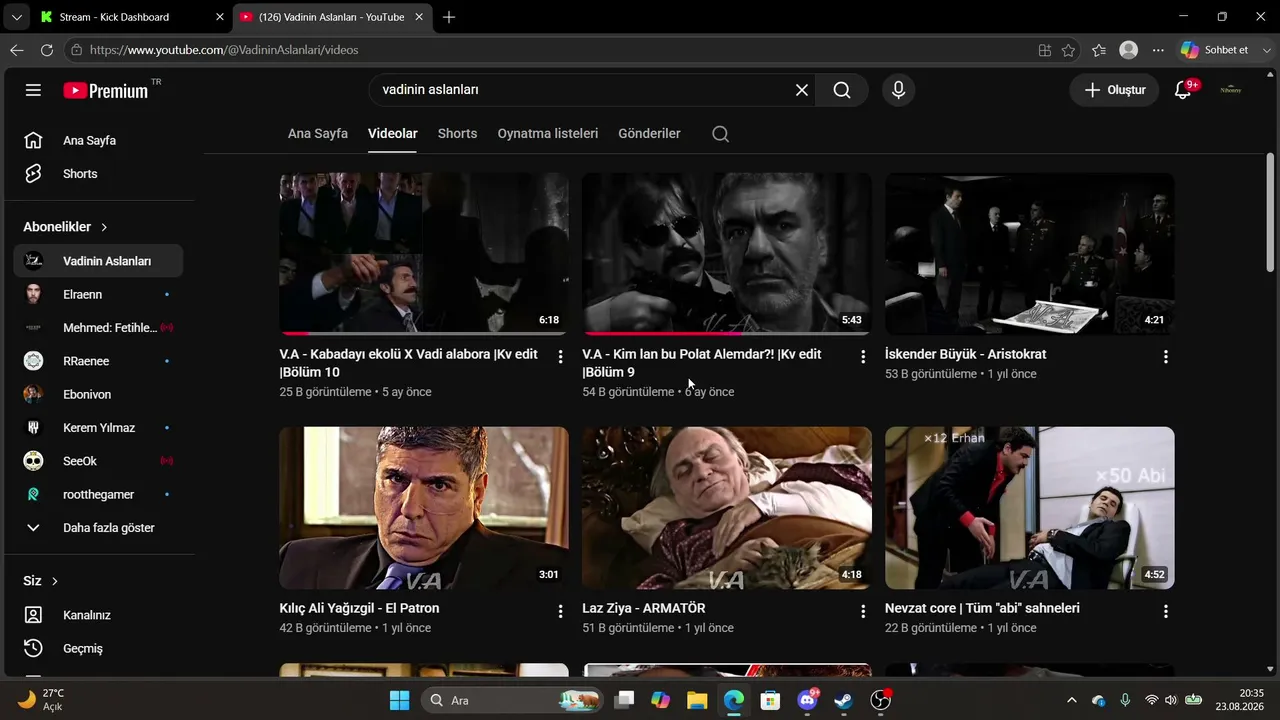Clear the search box with the X
The image size is (1280, 720).
[x=802, y=90]
